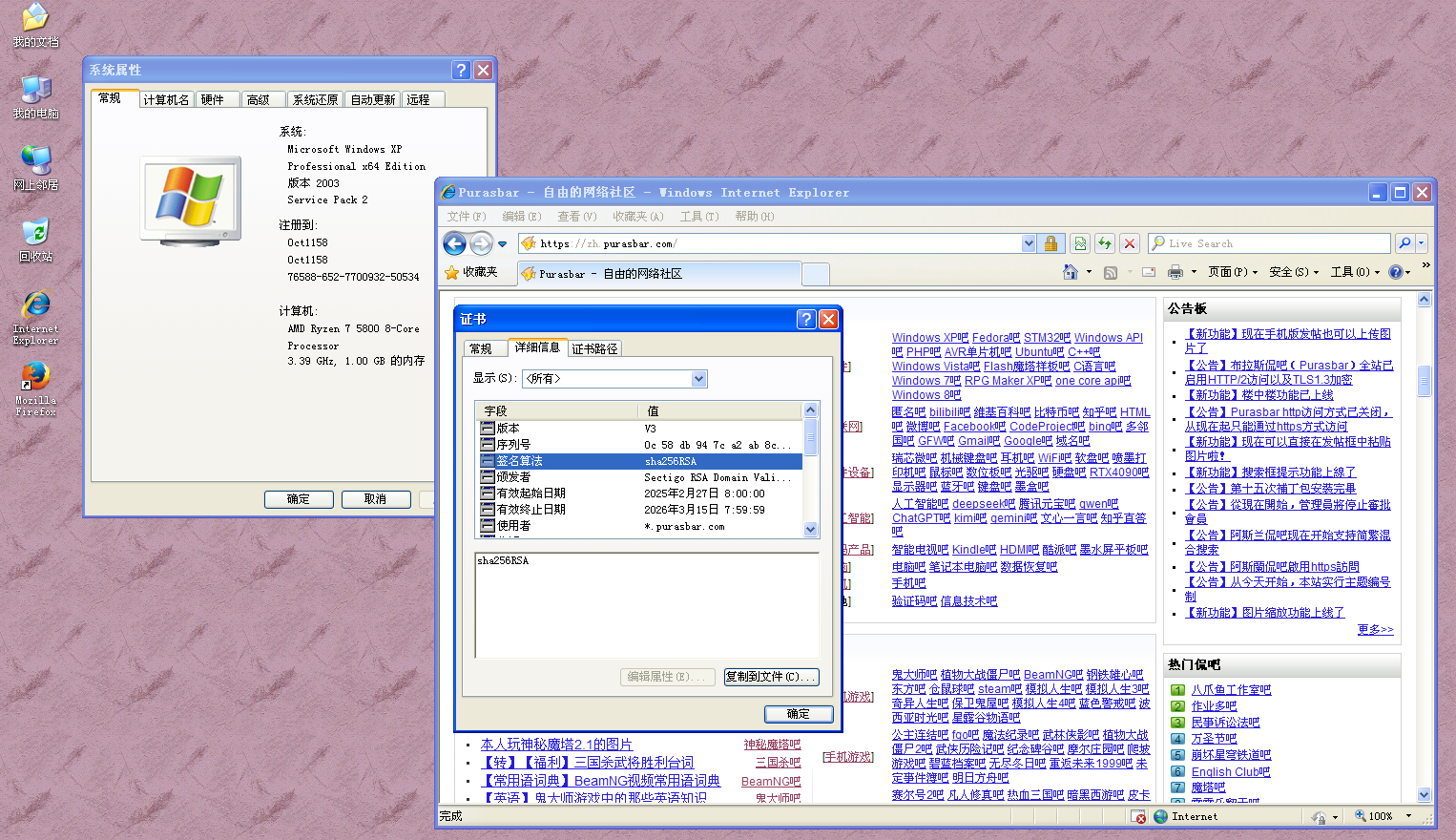Select the 有效起始日期 field row
Screen dimensions: 1456x840
tap(640, 493)
